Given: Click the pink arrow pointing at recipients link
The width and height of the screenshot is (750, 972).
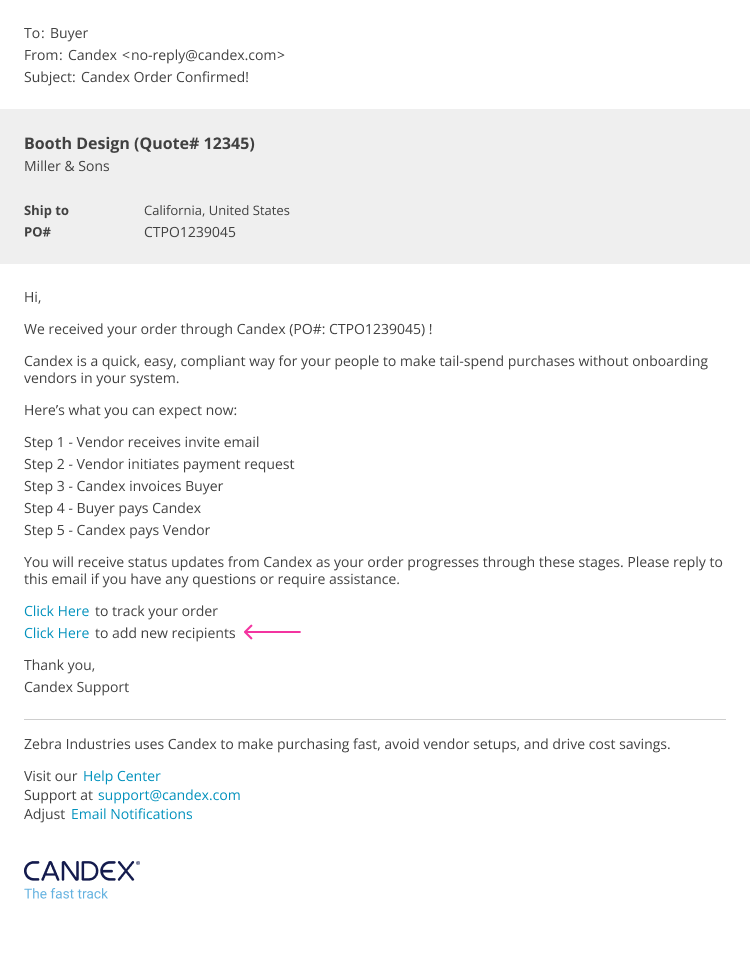Looking at the screenshot, I should 272,632.
